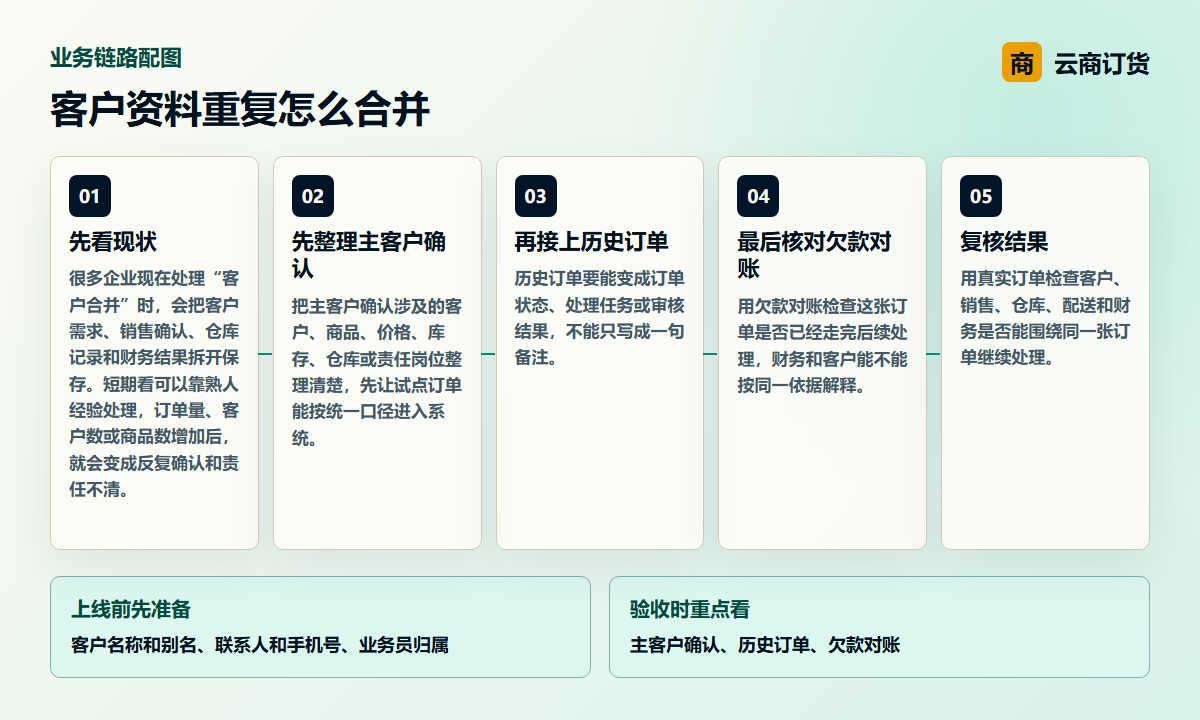
Task: Click the 05 step number badge
Action: (x=981, y=196)
